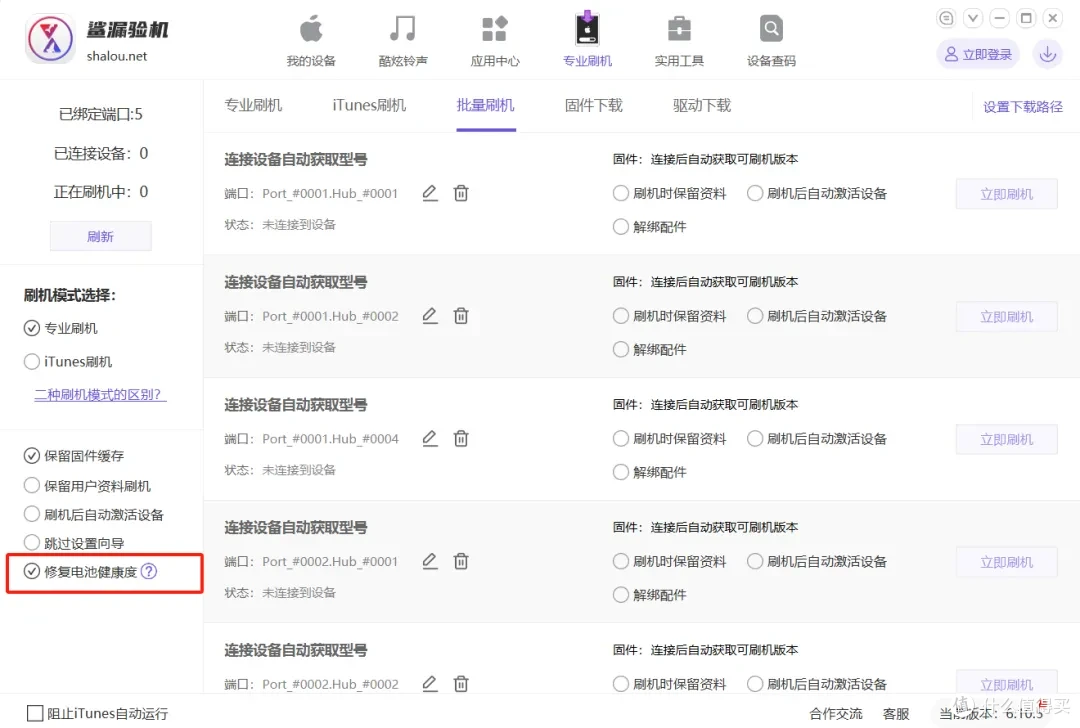Enable 跳过设置向导 option

point(32,543)
